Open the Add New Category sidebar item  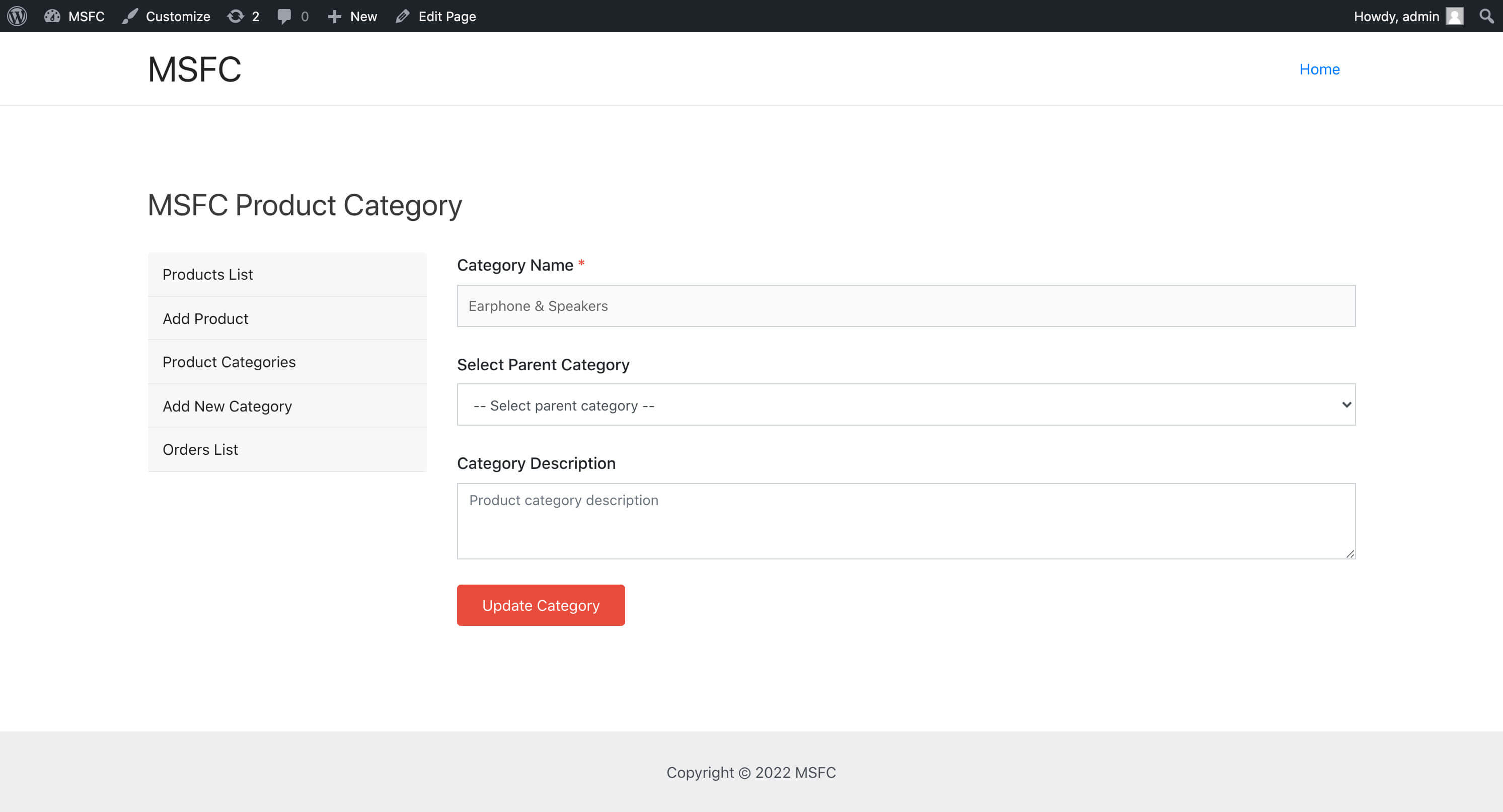tap(227, 406)
